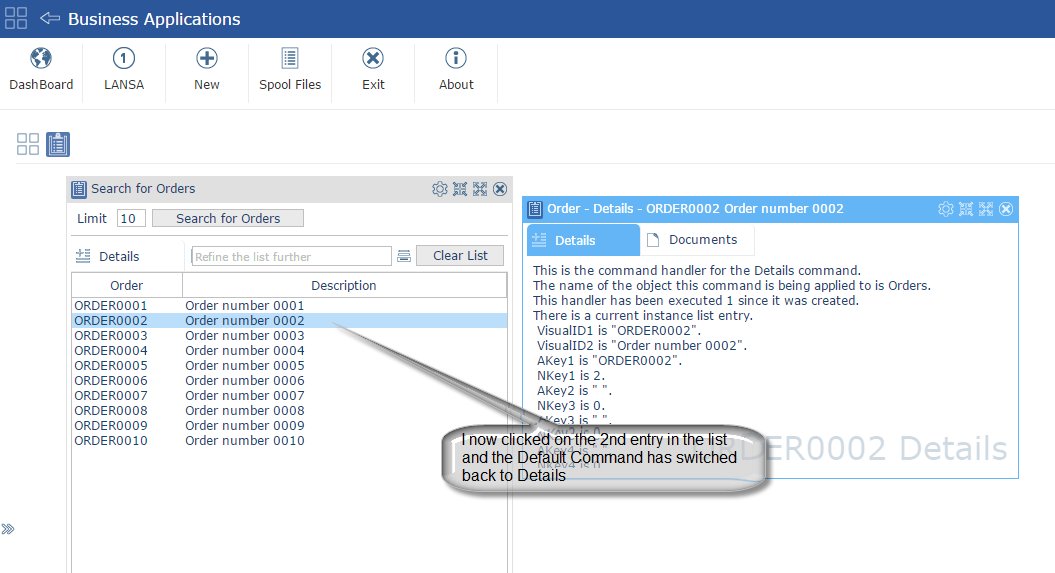Switch to the tile grid view icon
Screen dimensions: 1055x573
(x=28, y=144)
